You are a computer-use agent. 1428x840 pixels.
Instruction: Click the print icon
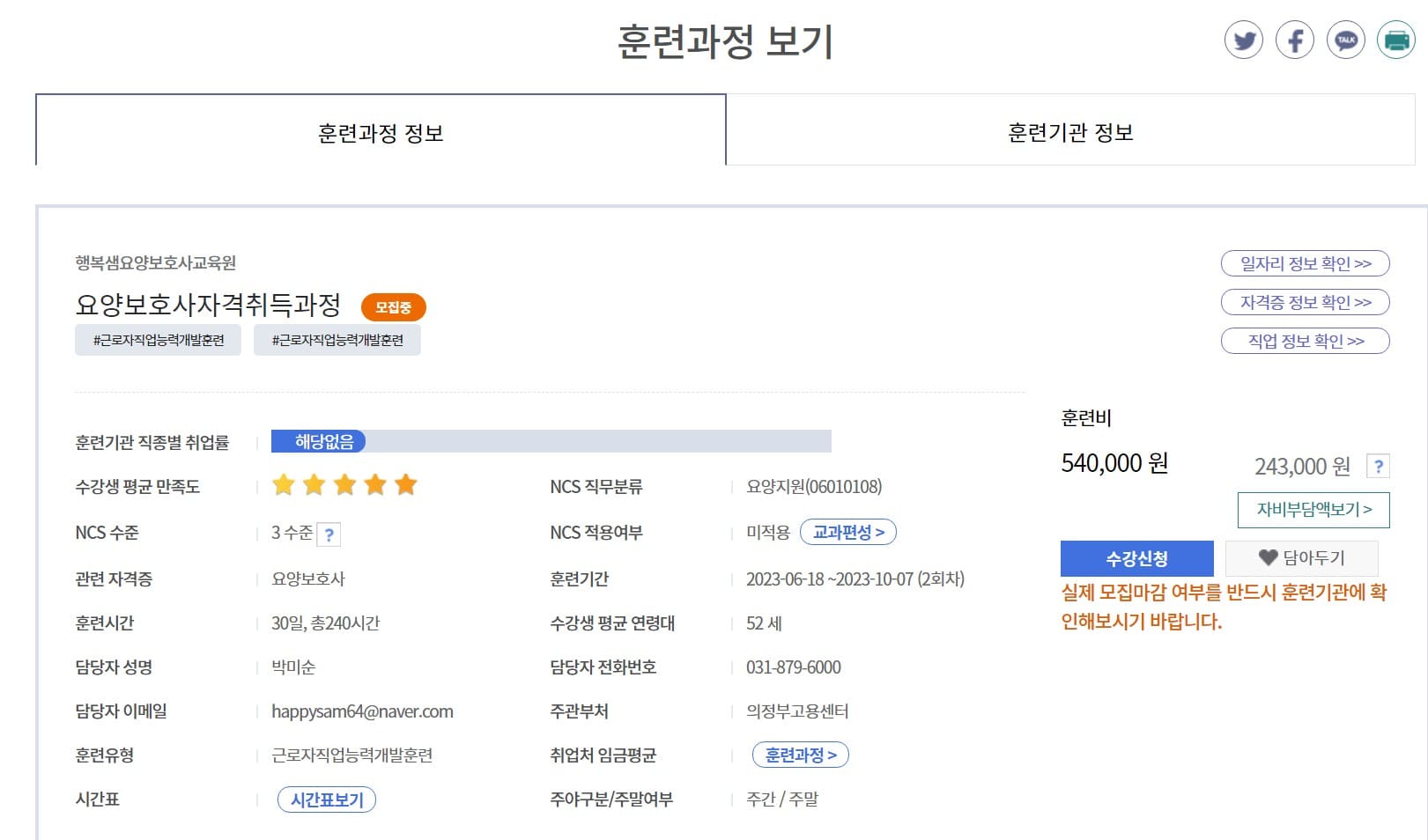(x=1395, y=40)
